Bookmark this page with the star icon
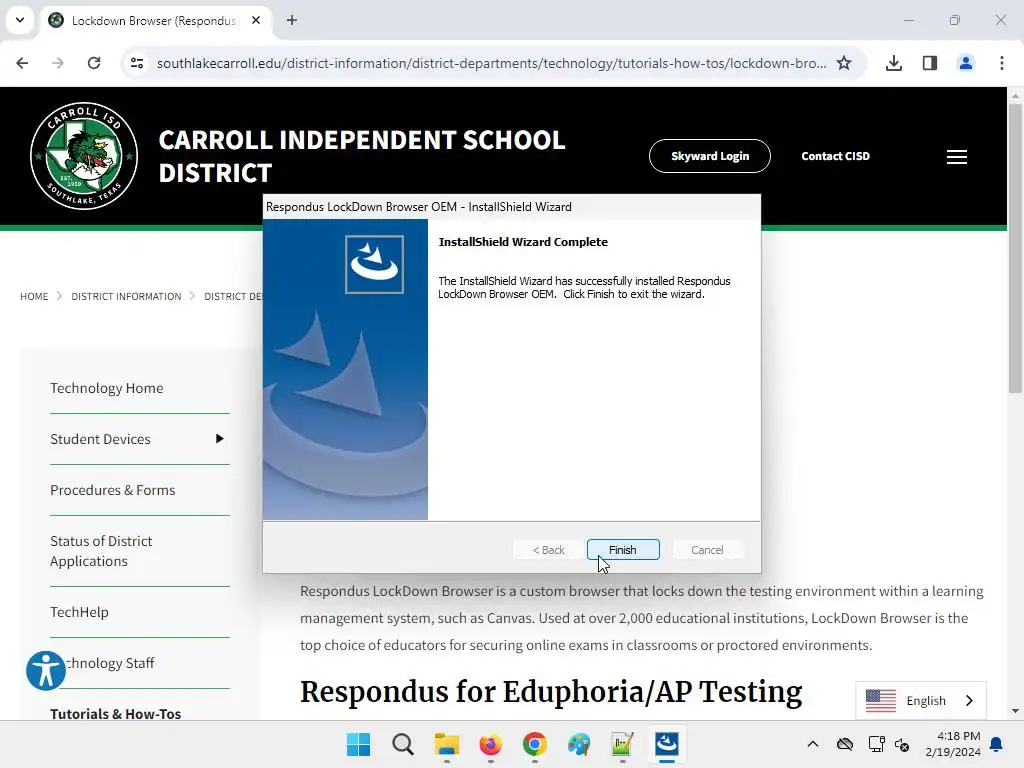 (844, 63)
